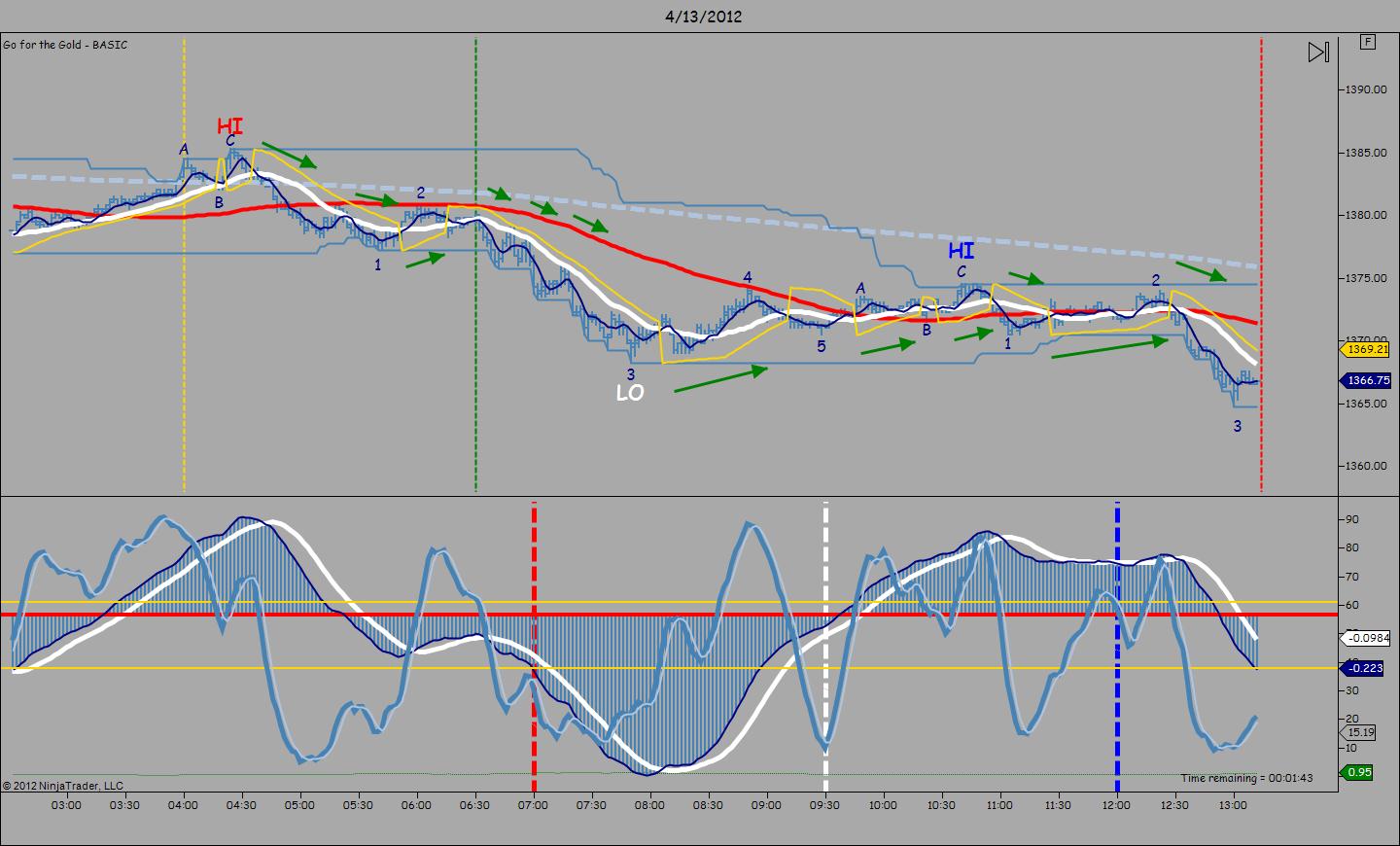The width and height of the screenshot is (1400, 846).
Task: Click the 1380.00 price axis label
Action: click(x=1366, y=215)
